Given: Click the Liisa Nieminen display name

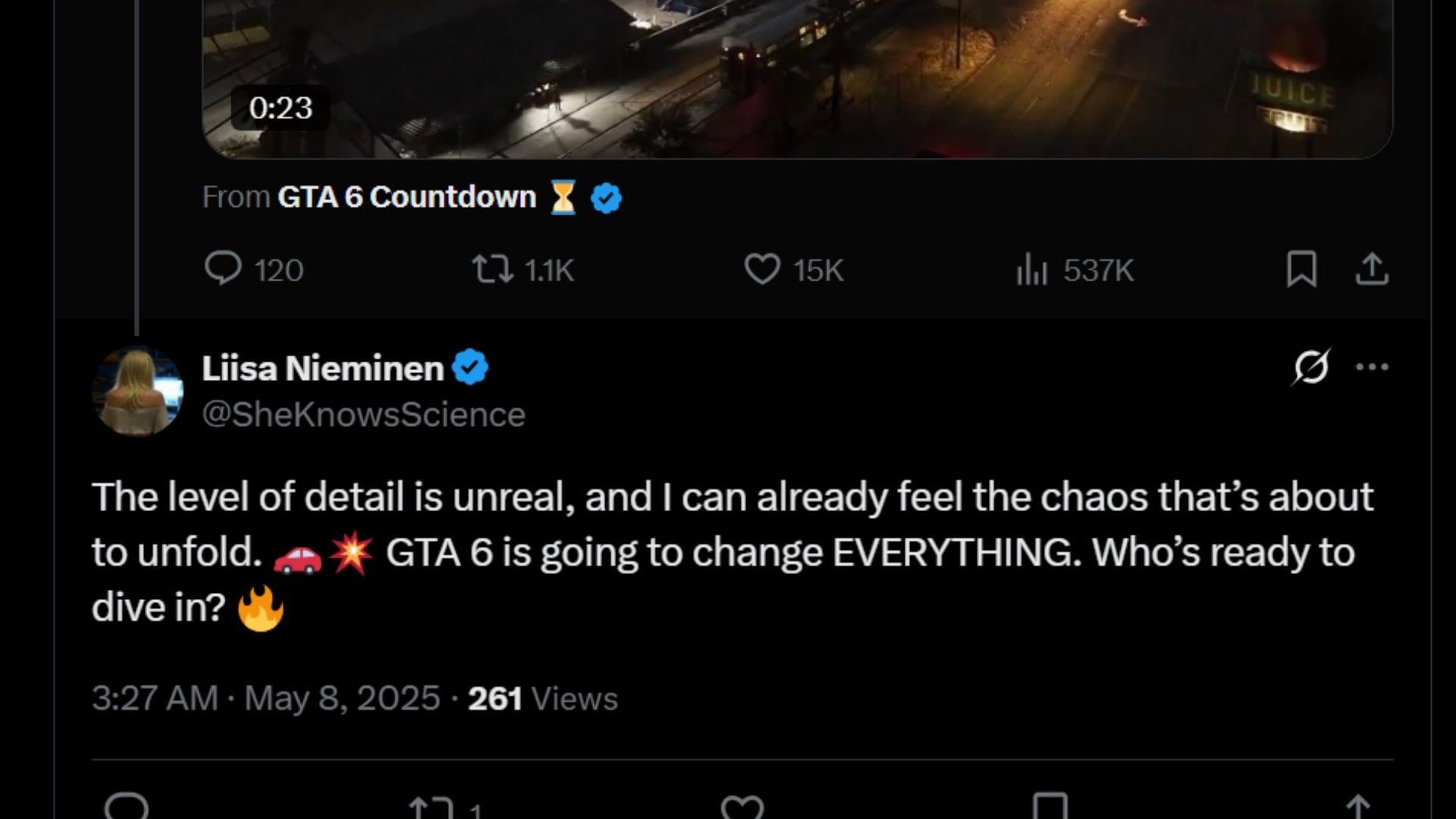Looking at the screenshot, I should point(322,369).
